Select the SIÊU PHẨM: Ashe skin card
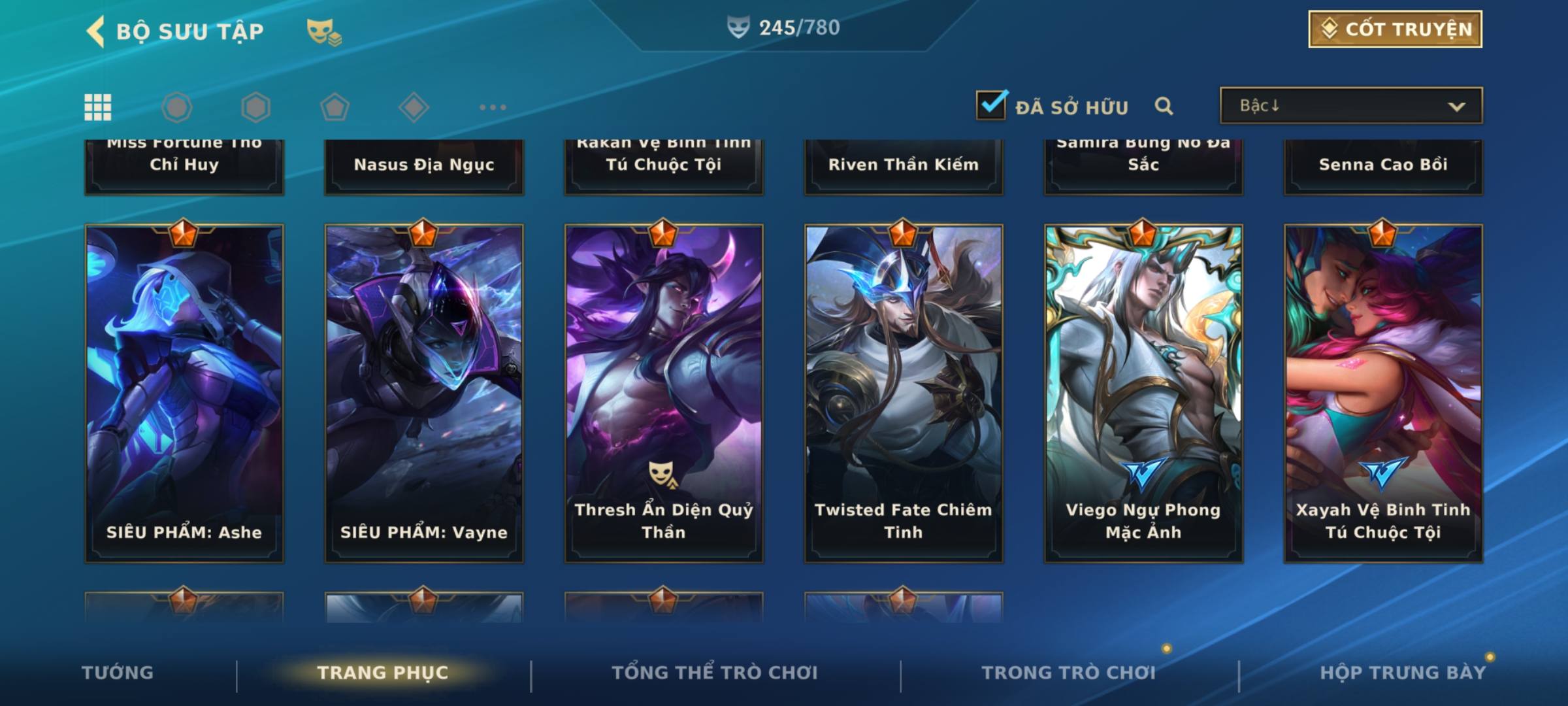1568x706 pixels. (184, 394)
